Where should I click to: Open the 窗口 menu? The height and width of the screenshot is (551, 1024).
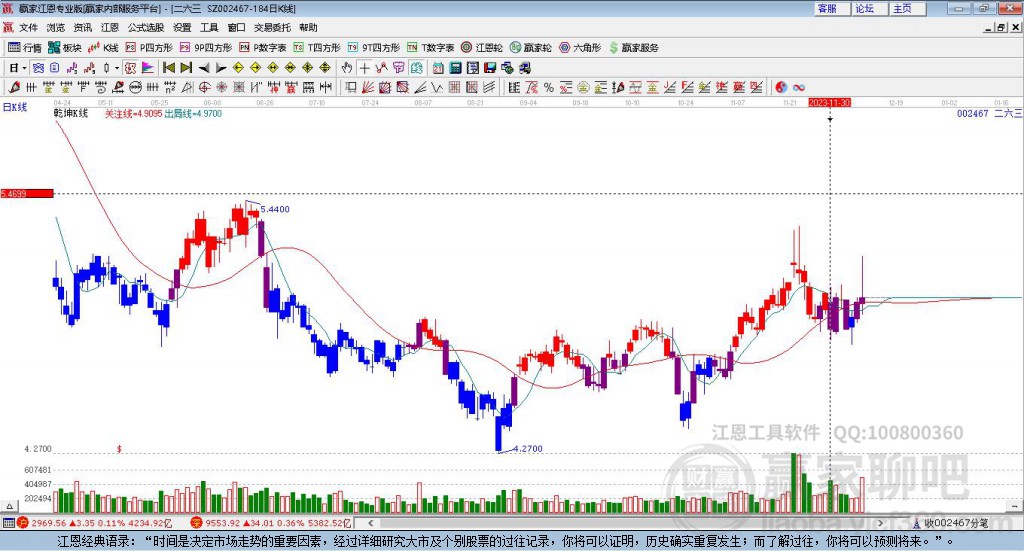[236, 27]
